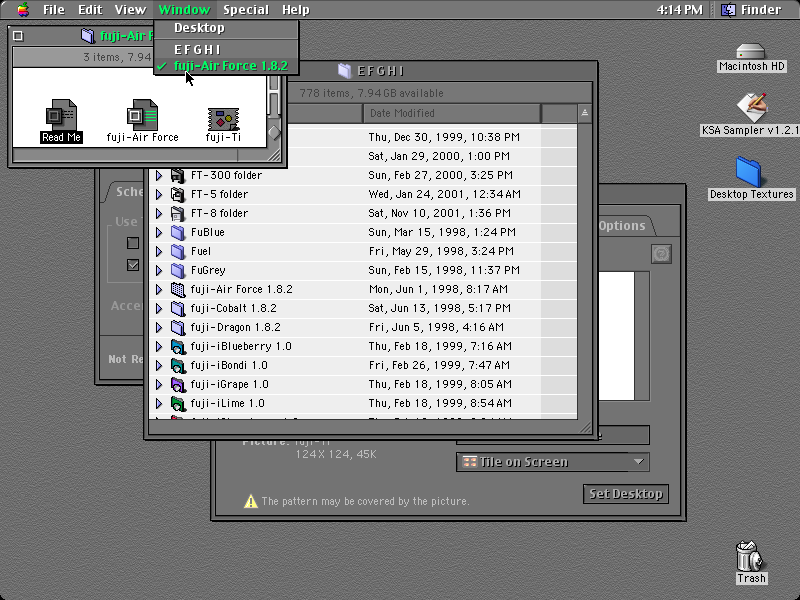Select the FuBlue folder icon
Image resolution: width=800 pixels, height=600 pixels.
[178, 233]
